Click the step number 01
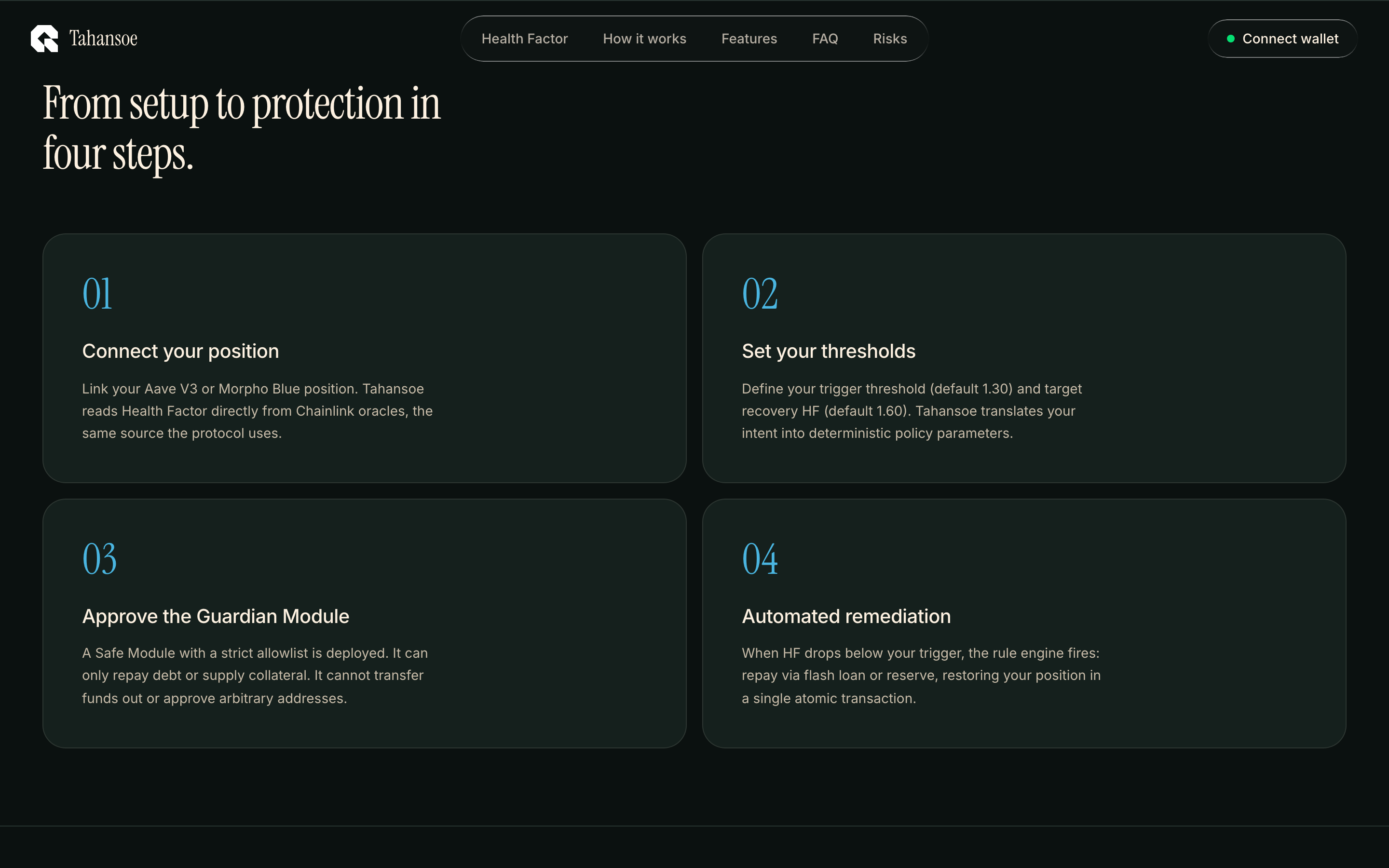 click(x=97, y=294)
